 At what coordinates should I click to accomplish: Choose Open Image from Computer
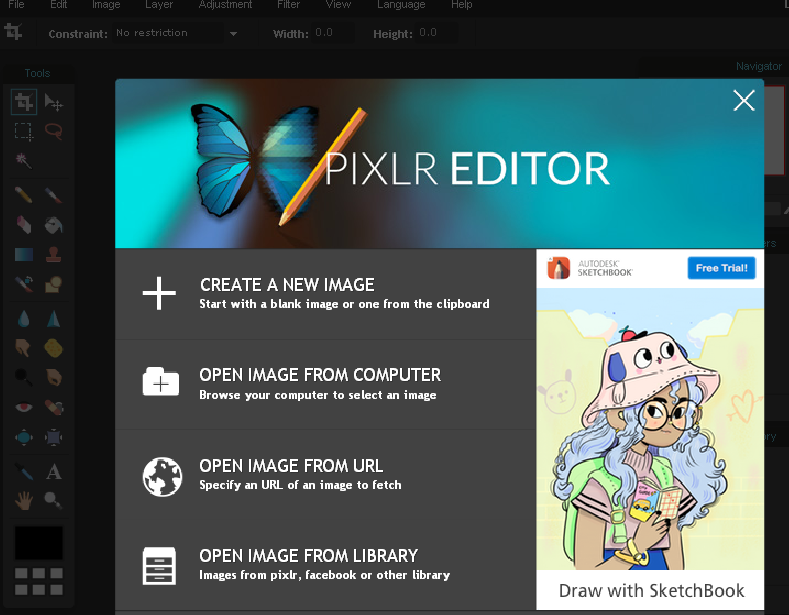(326, 385)
